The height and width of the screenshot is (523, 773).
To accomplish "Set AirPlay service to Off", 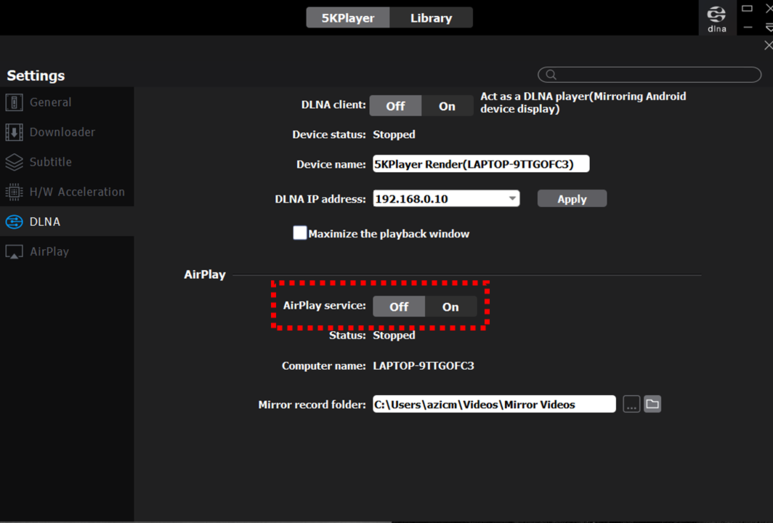I will tap(399, 307).
